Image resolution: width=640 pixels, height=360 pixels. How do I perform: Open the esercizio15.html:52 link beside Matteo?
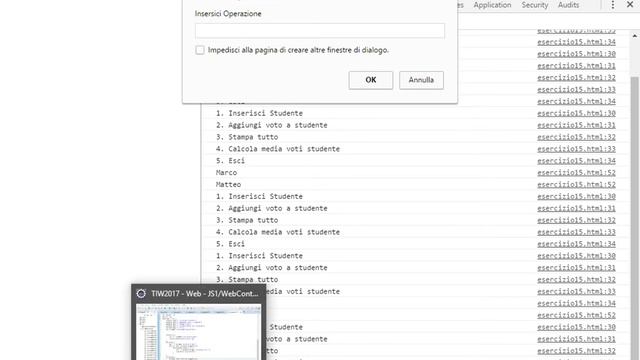(576, 184)
